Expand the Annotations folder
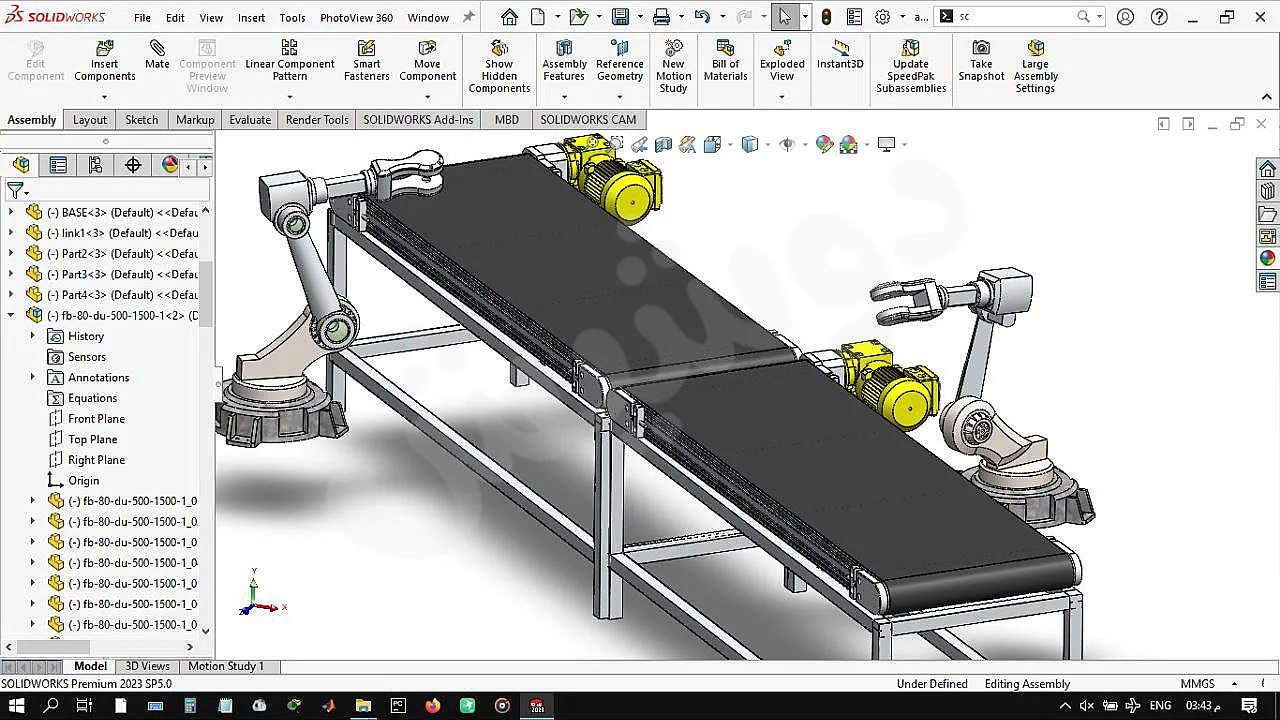 [x=32, y=377]
